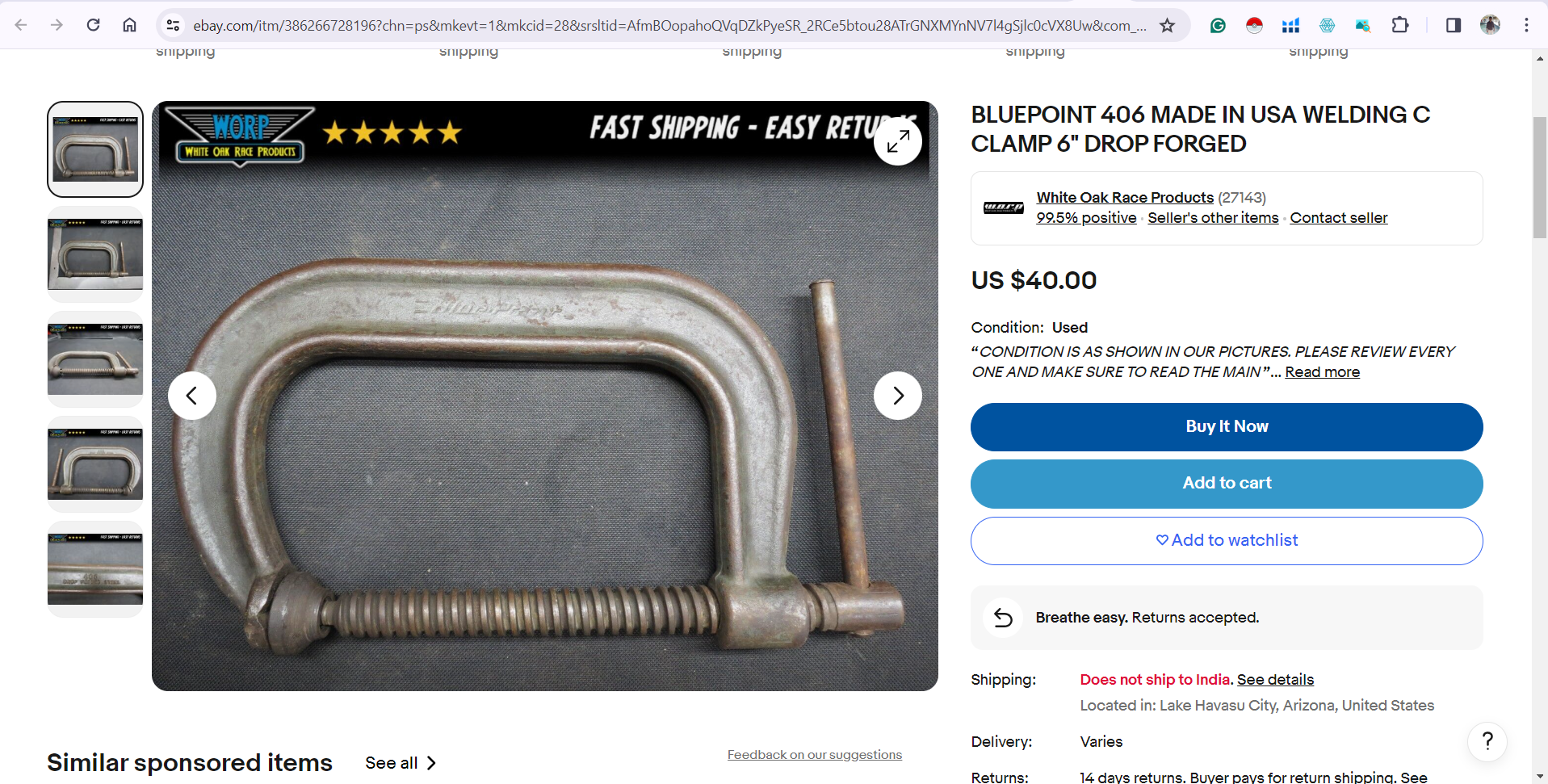Select the last thumbnail showing stamped markings
The width and height of the screenshot is (1548, 784).
(x=95, y=569)
